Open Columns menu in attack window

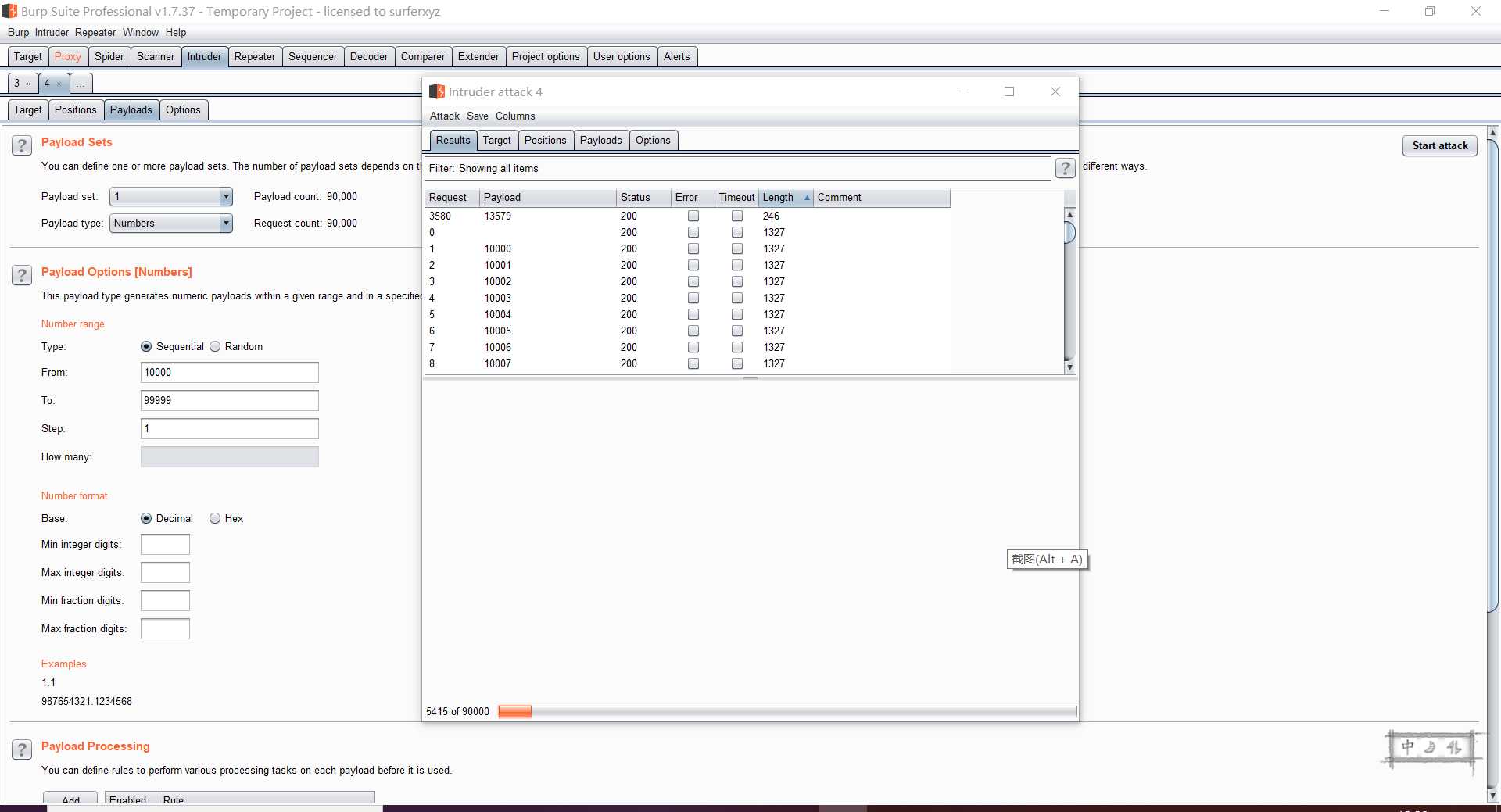click(x=515, y=116)
